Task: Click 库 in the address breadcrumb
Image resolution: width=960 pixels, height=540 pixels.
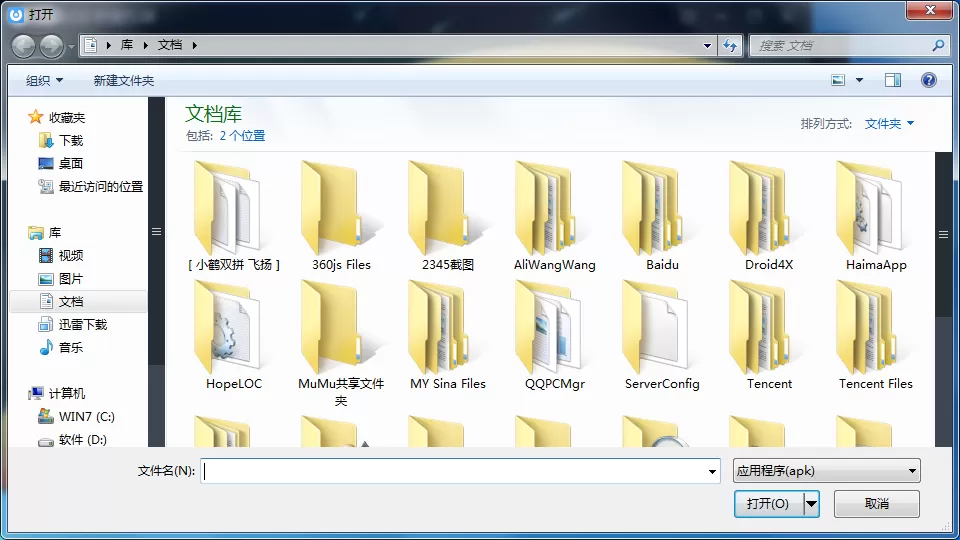Action: 127,45
